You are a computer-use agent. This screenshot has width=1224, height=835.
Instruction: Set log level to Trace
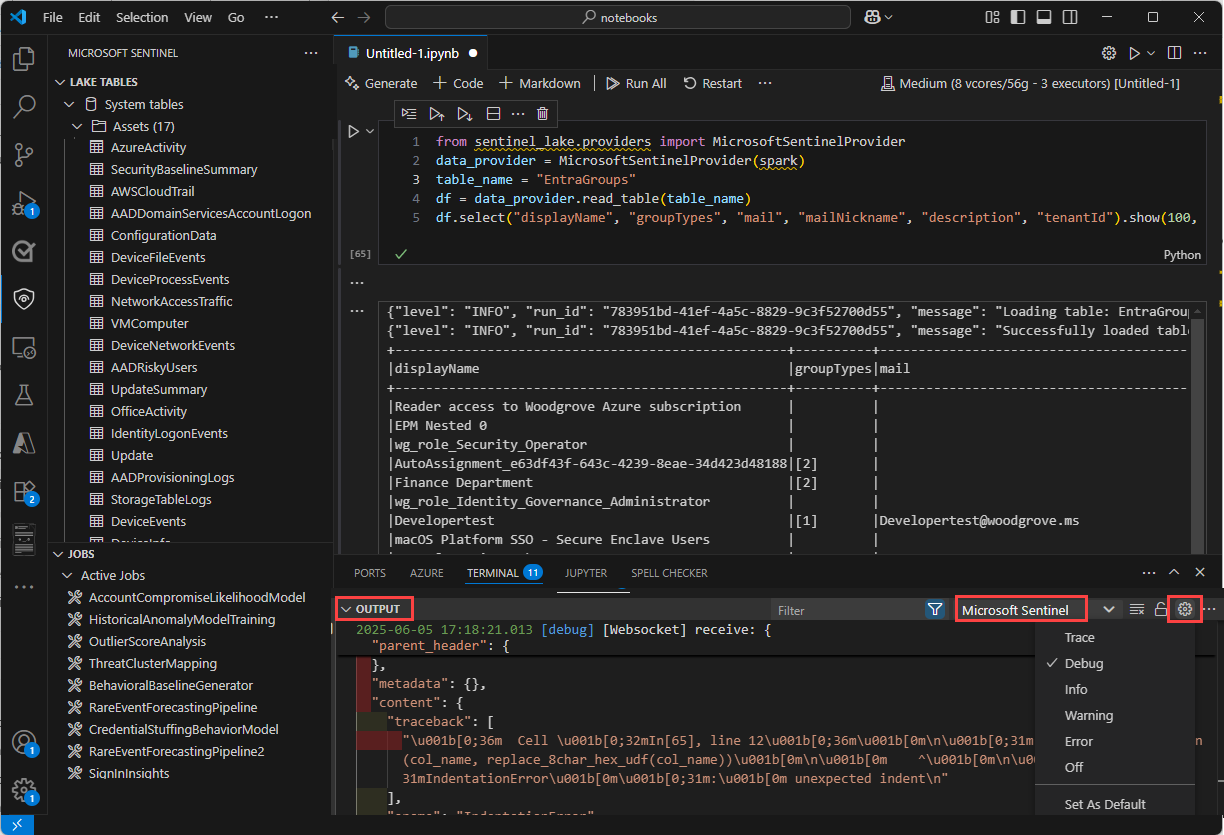coord(1079,637)
